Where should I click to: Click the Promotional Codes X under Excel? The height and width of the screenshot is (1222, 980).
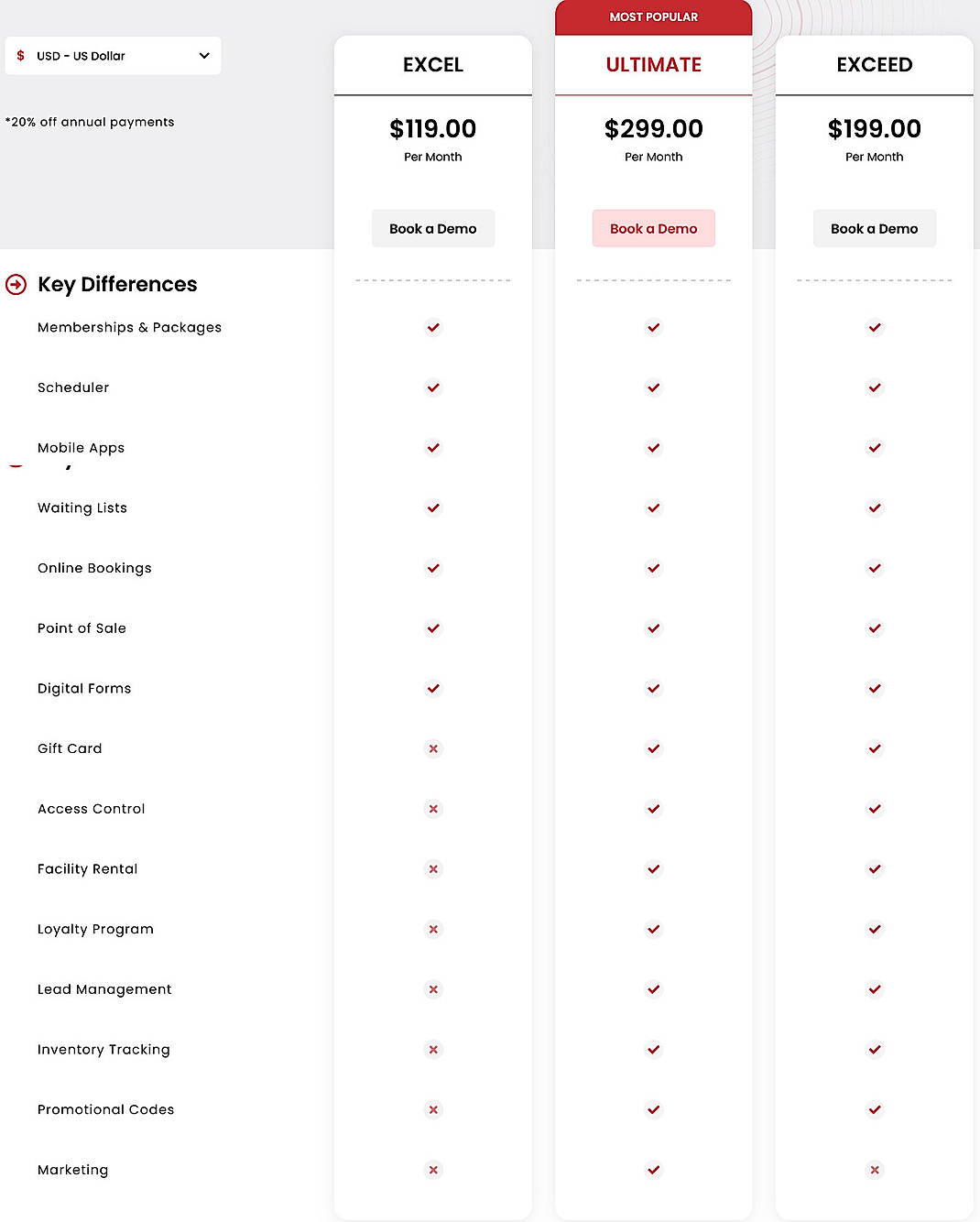(x=433, y=1109)
